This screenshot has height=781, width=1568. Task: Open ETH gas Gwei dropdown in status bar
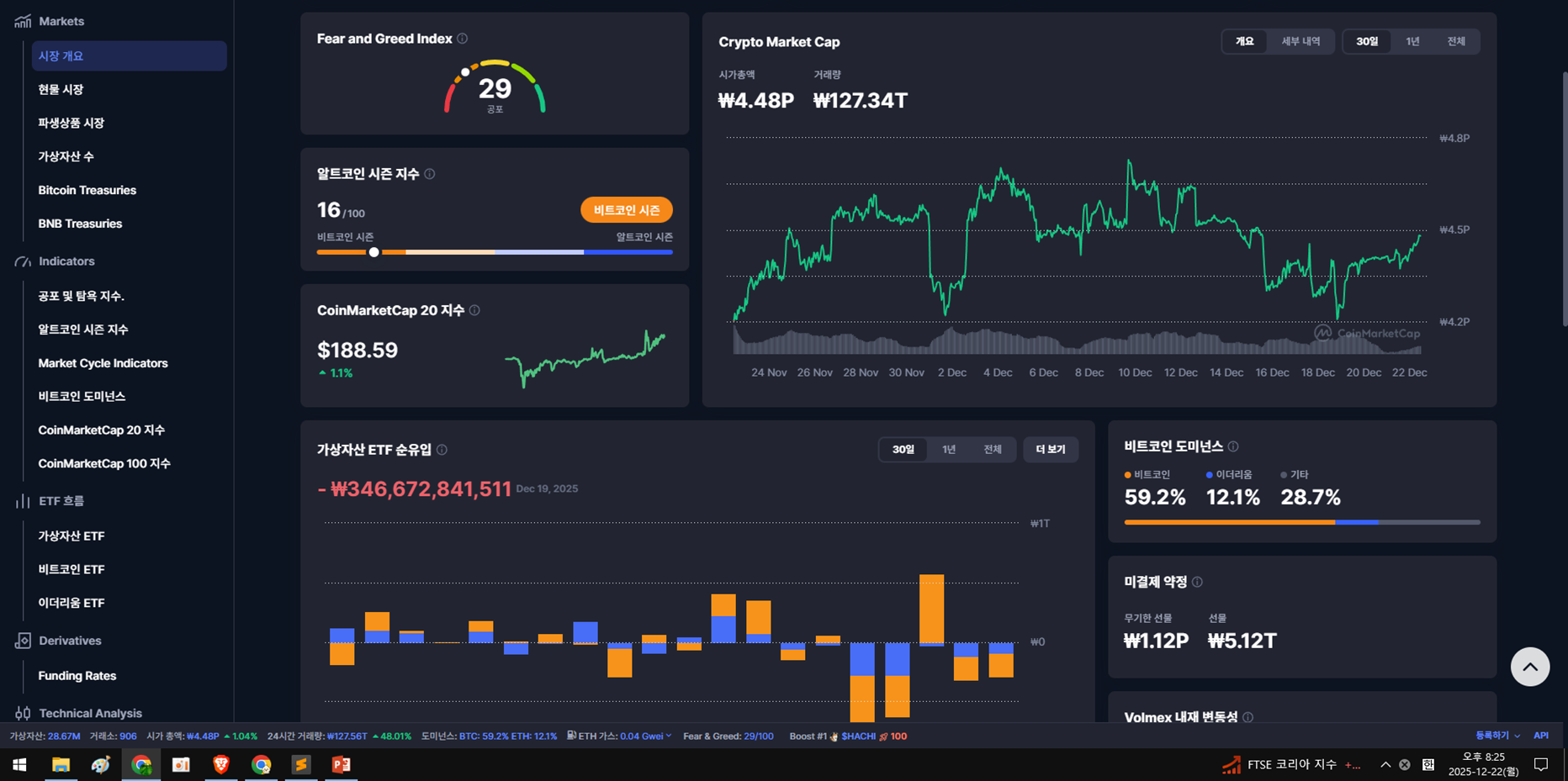(645, 736)
